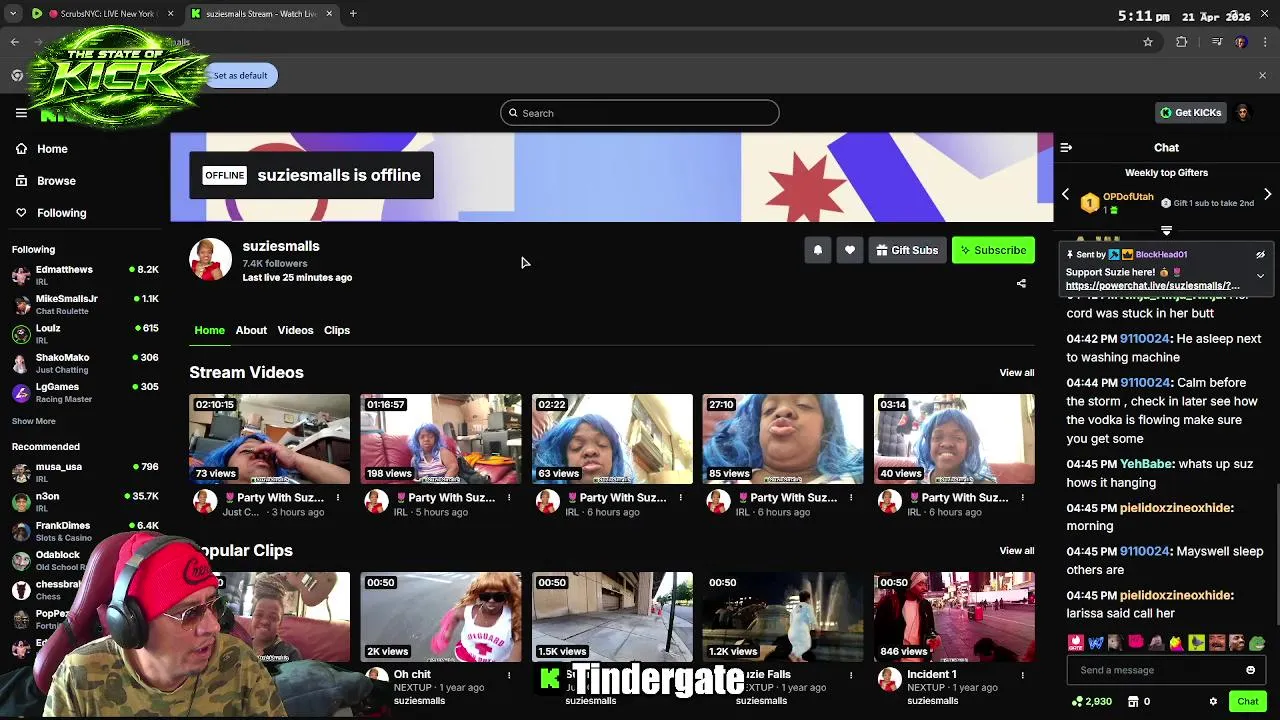This screenshot has width=1280, height=720.
Task: Go back in the browser
Action: (x=14, y=42)
